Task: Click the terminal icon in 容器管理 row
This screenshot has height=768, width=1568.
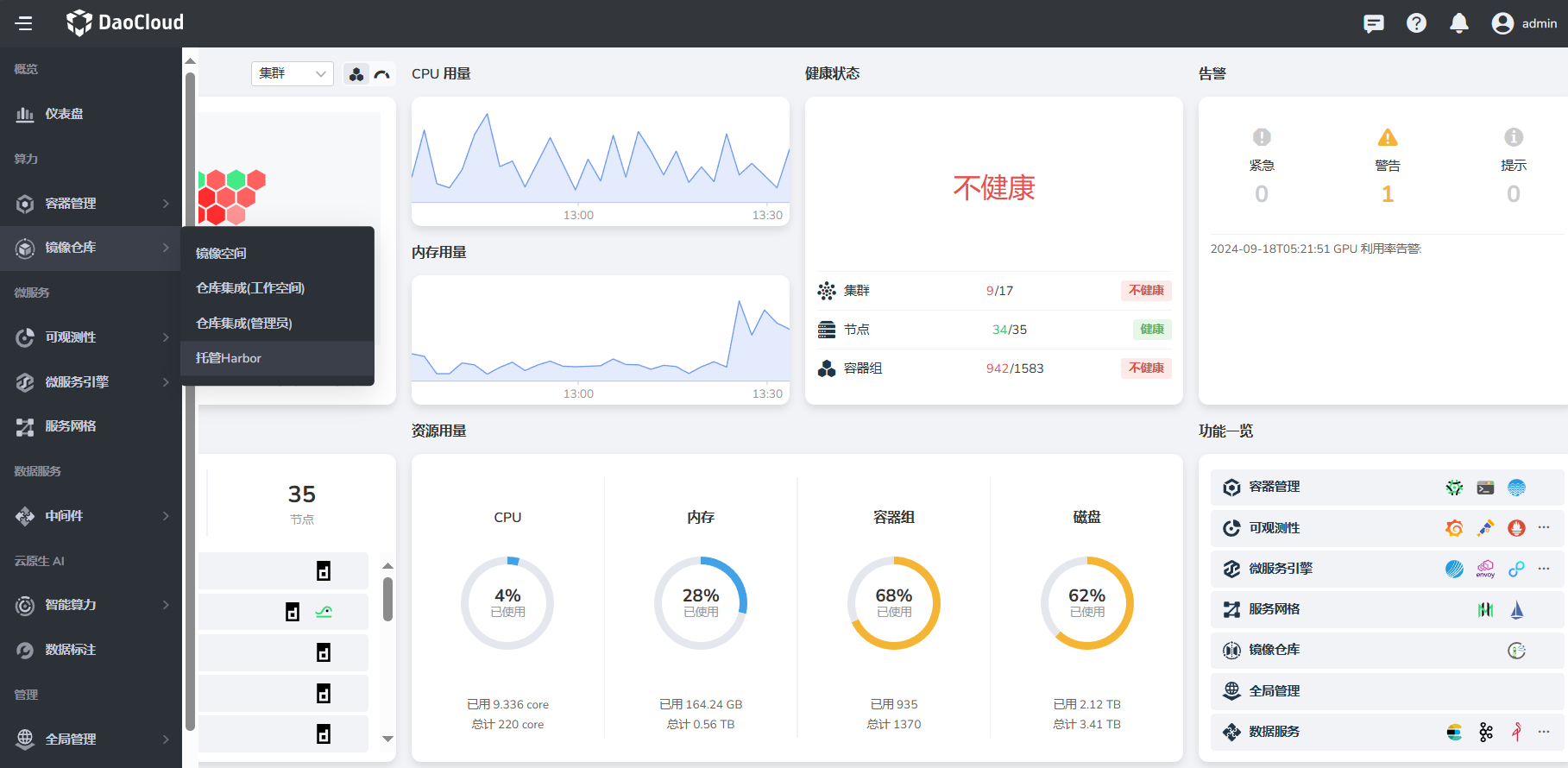Action: coord(1485,488)
